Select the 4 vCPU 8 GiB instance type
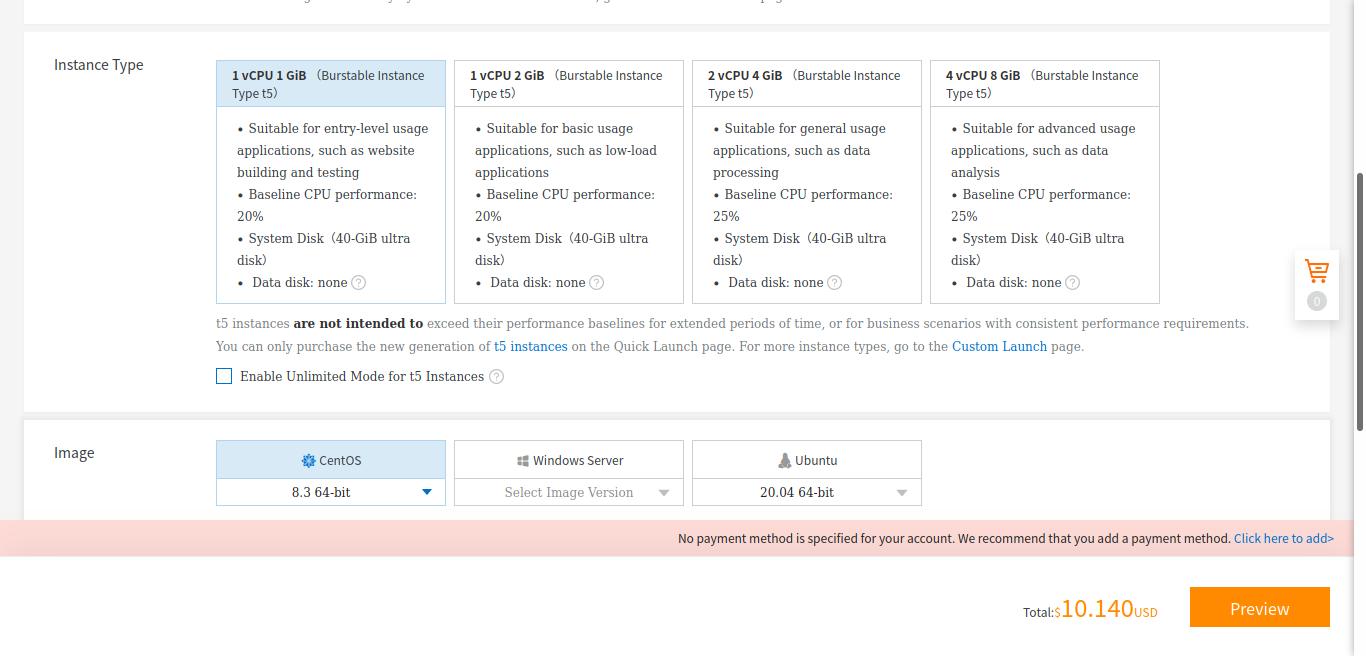This screenshot has width=1366, height=656. (1045, 182)
